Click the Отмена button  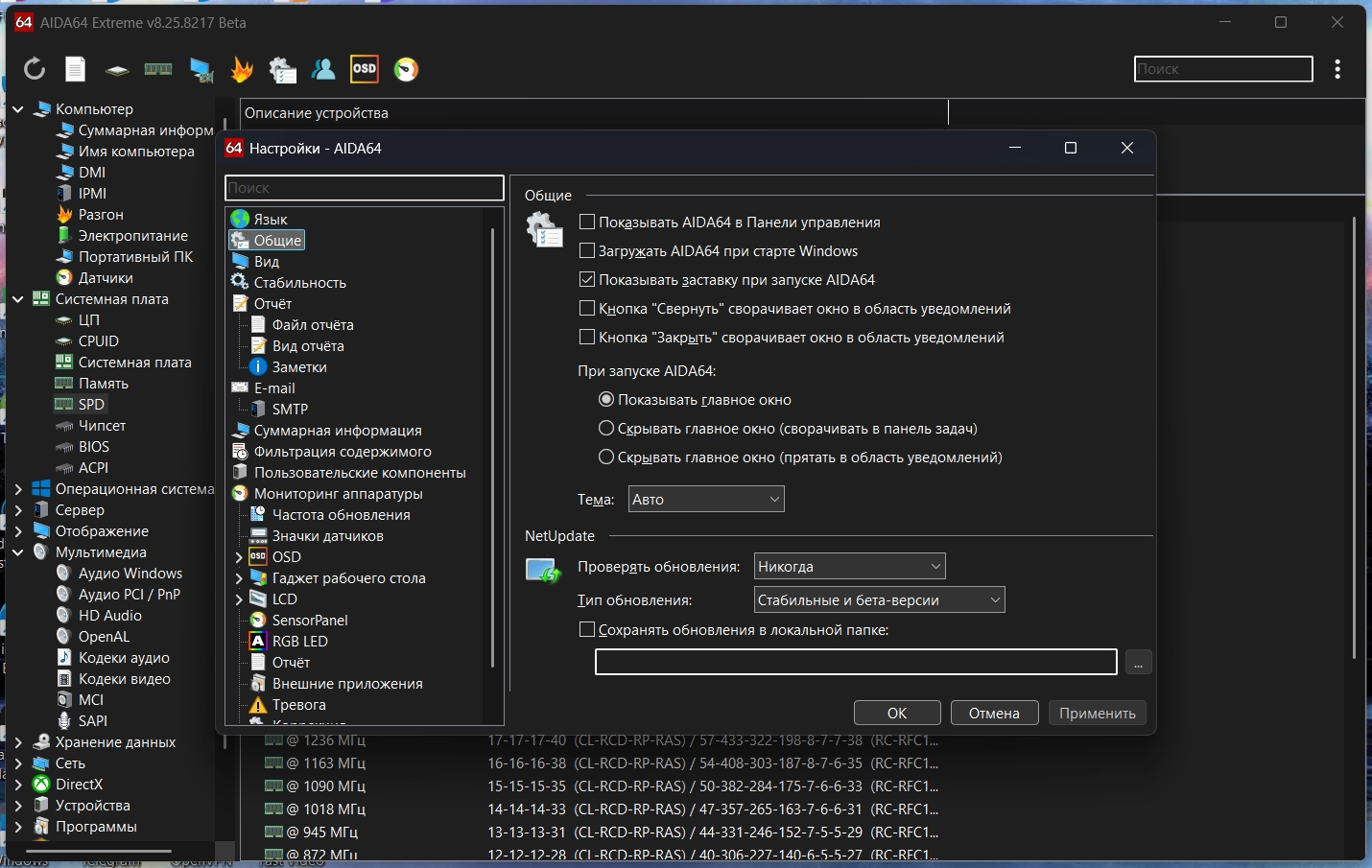click(x=993, y=714)
